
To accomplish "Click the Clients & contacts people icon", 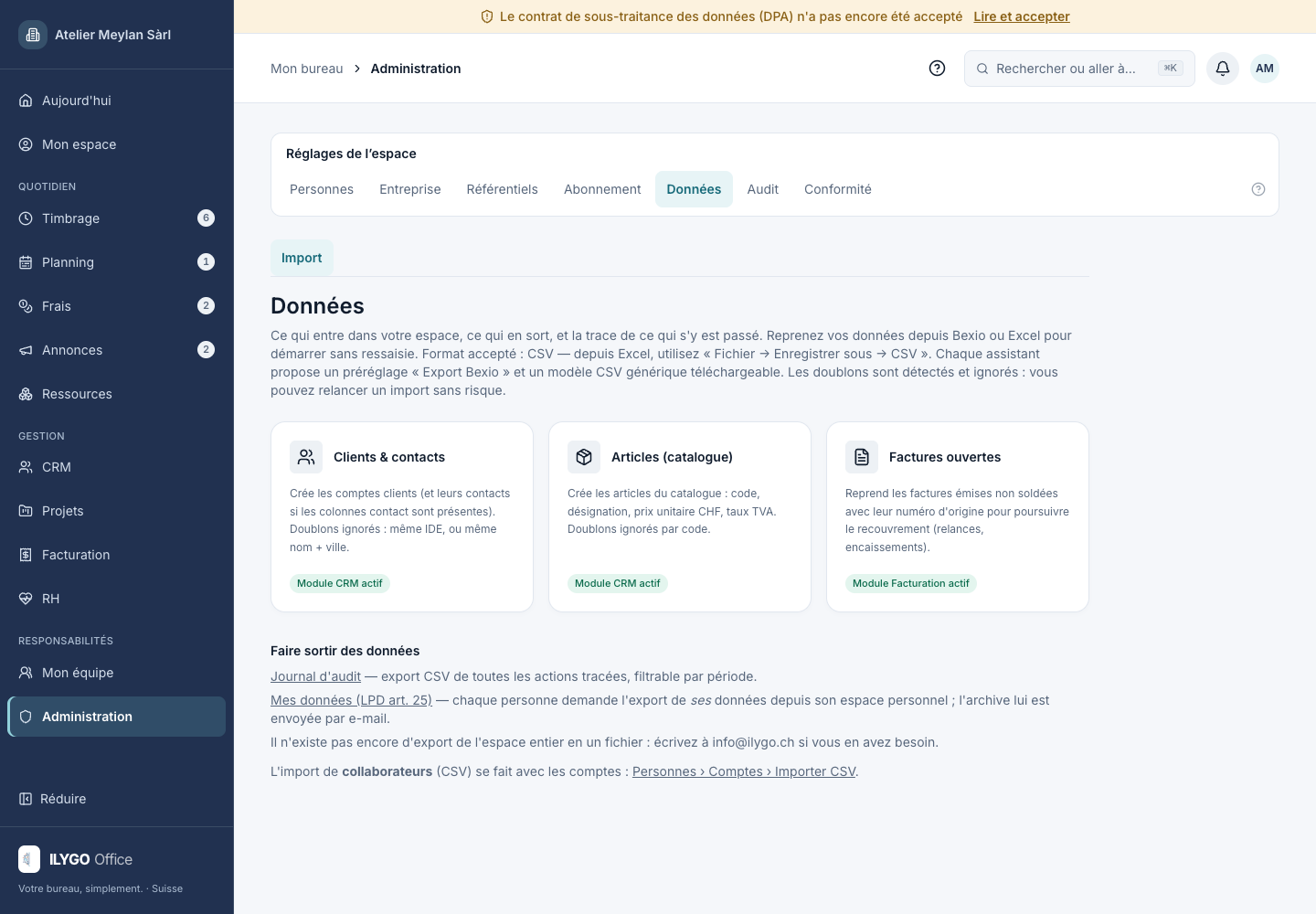I will click(x=306, y=457).
